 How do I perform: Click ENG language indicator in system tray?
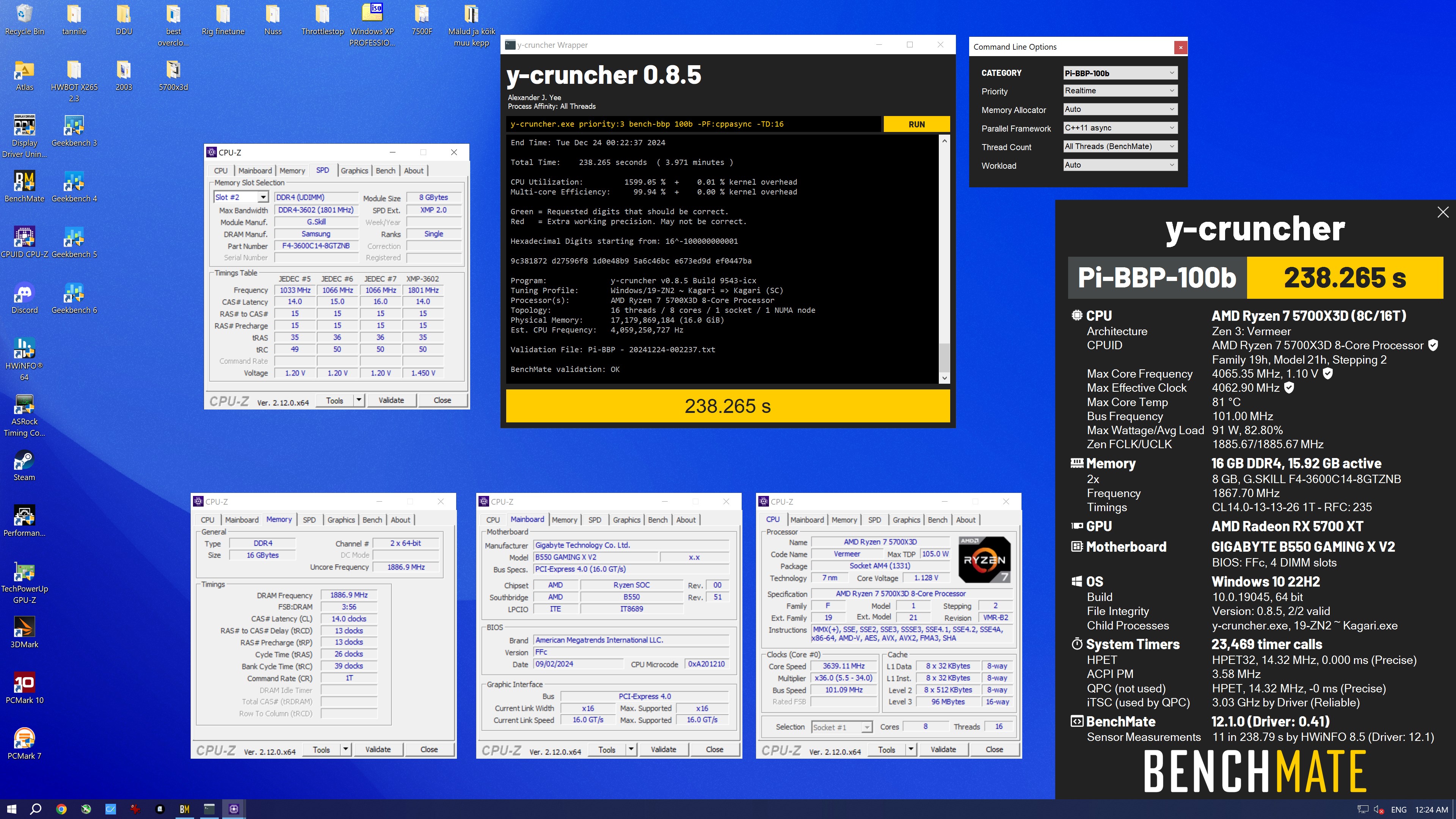[x=1399, y=810]
